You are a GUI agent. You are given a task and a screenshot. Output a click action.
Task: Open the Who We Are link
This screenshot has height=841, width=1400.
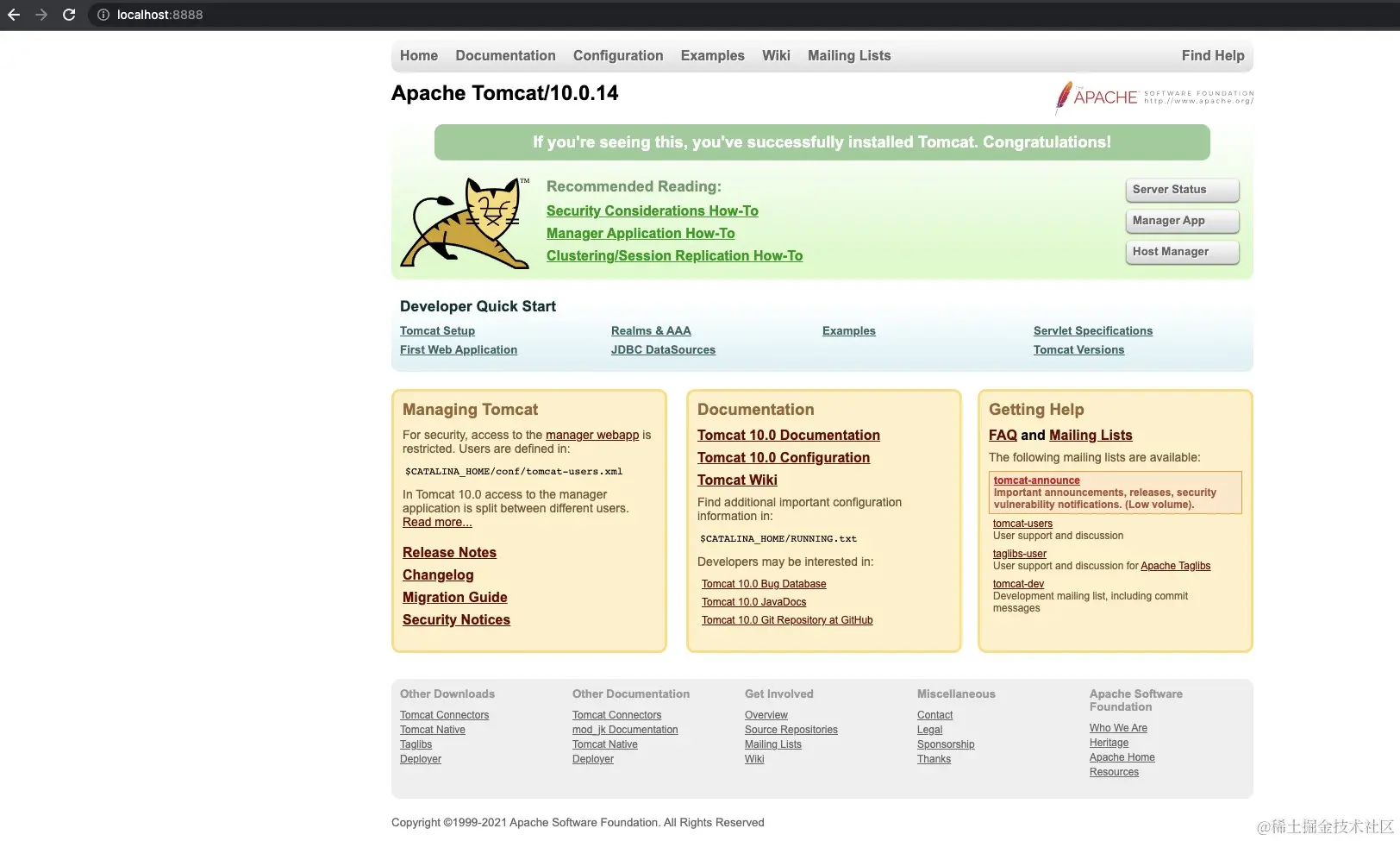1118,728
